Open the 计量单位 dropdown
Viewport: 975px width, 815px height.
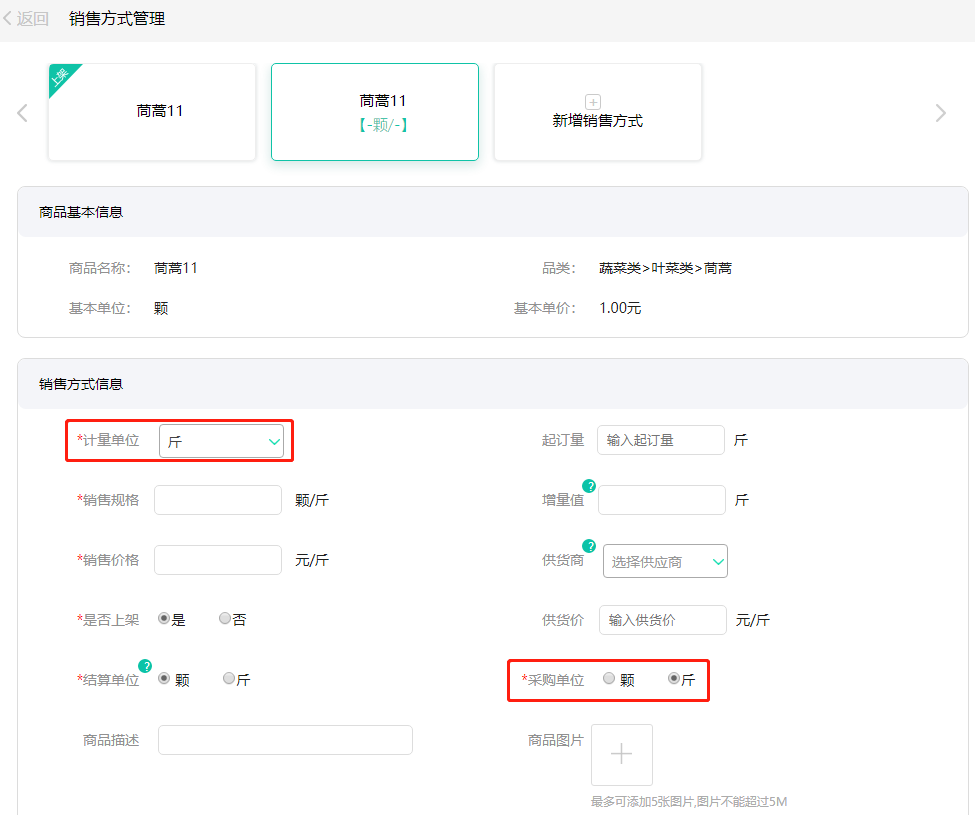(x=222, y=440)
